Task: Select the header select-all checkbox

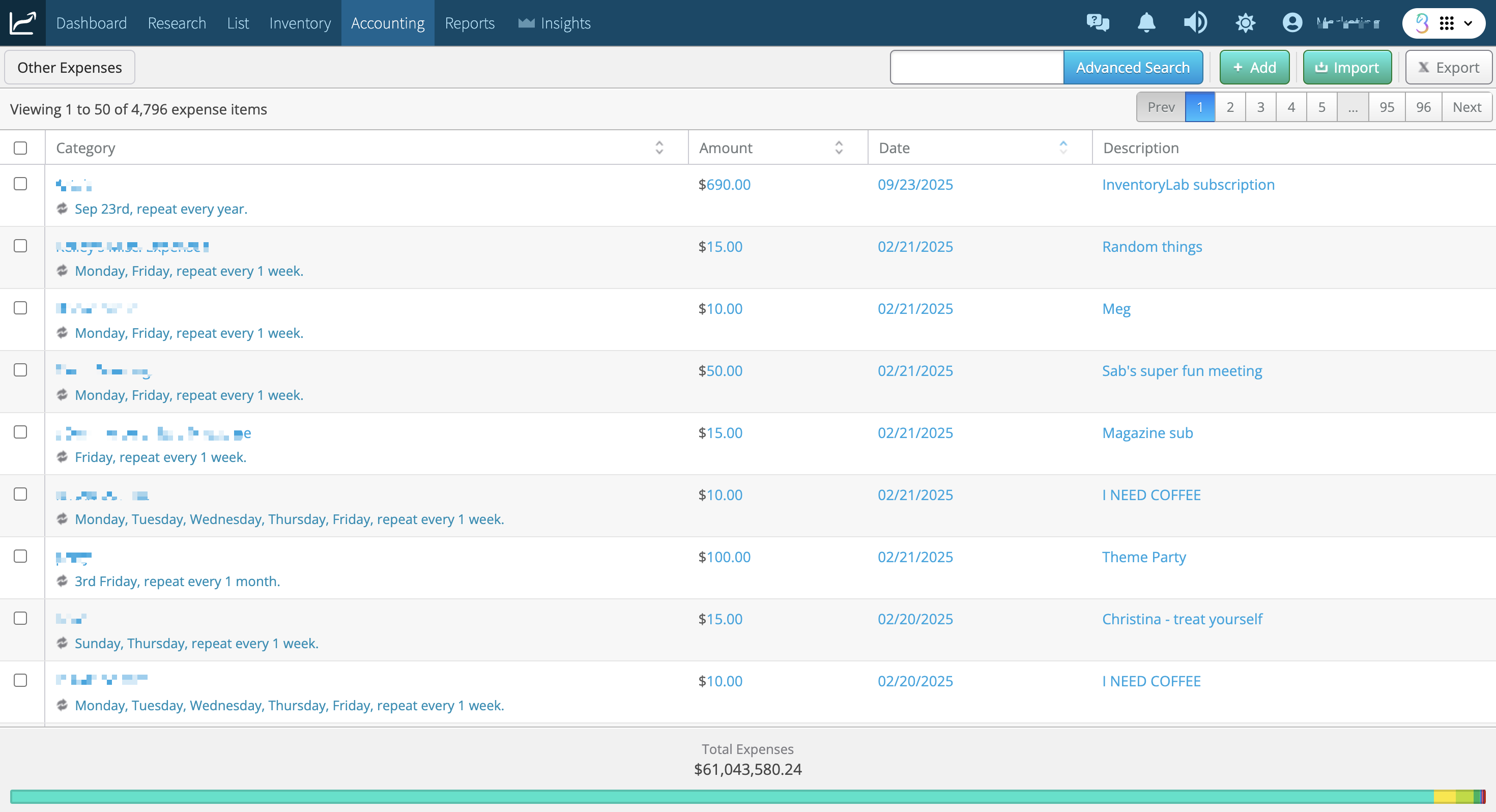Action: [x=20, y=148]
